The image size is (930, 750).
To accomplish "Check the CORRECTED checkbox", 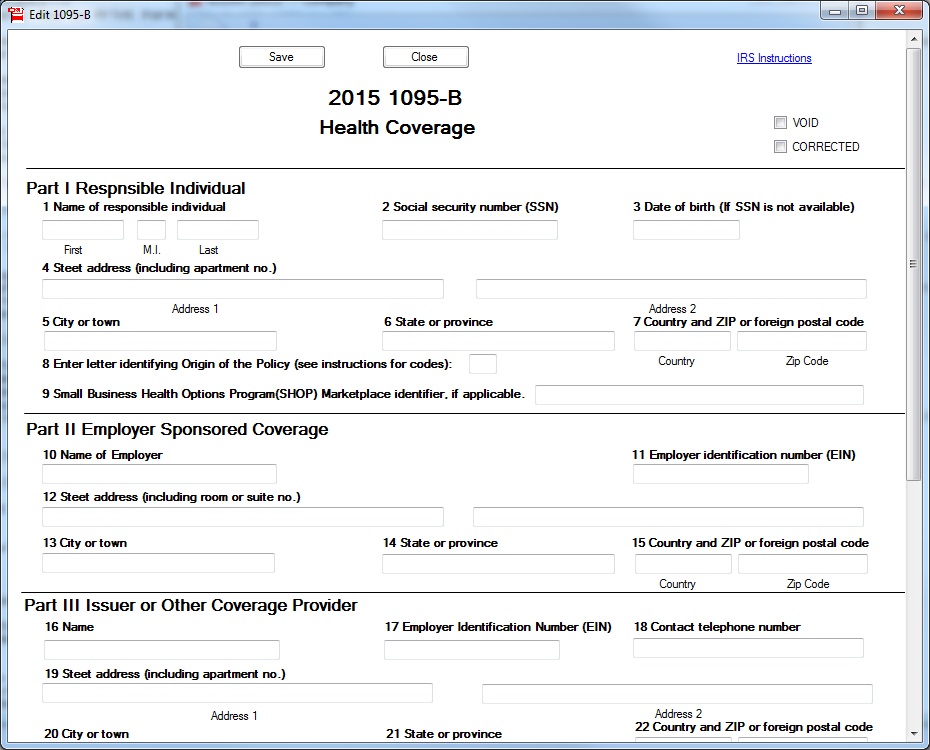I will pos(780,146).
